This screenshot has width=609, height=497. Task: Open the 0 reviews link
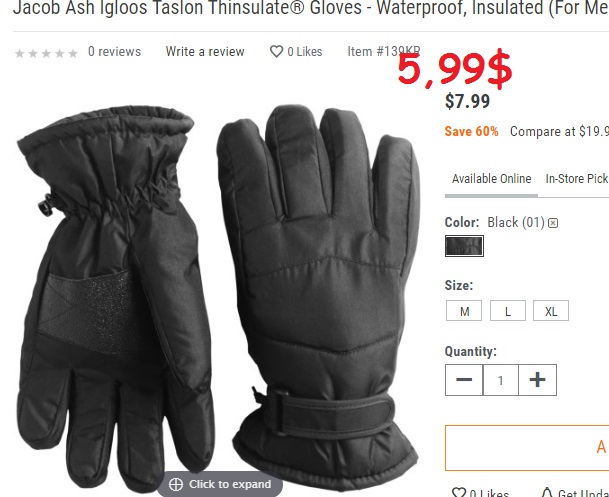(115, 51)
